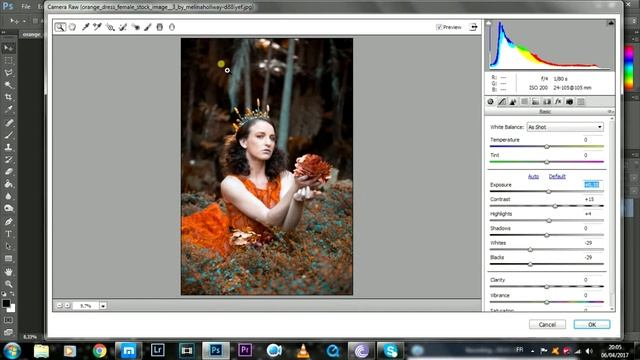The height and width of the screenshot is (360, 640).
Task: Toggle the Preview checkbox
Action: tap(439, 27)
